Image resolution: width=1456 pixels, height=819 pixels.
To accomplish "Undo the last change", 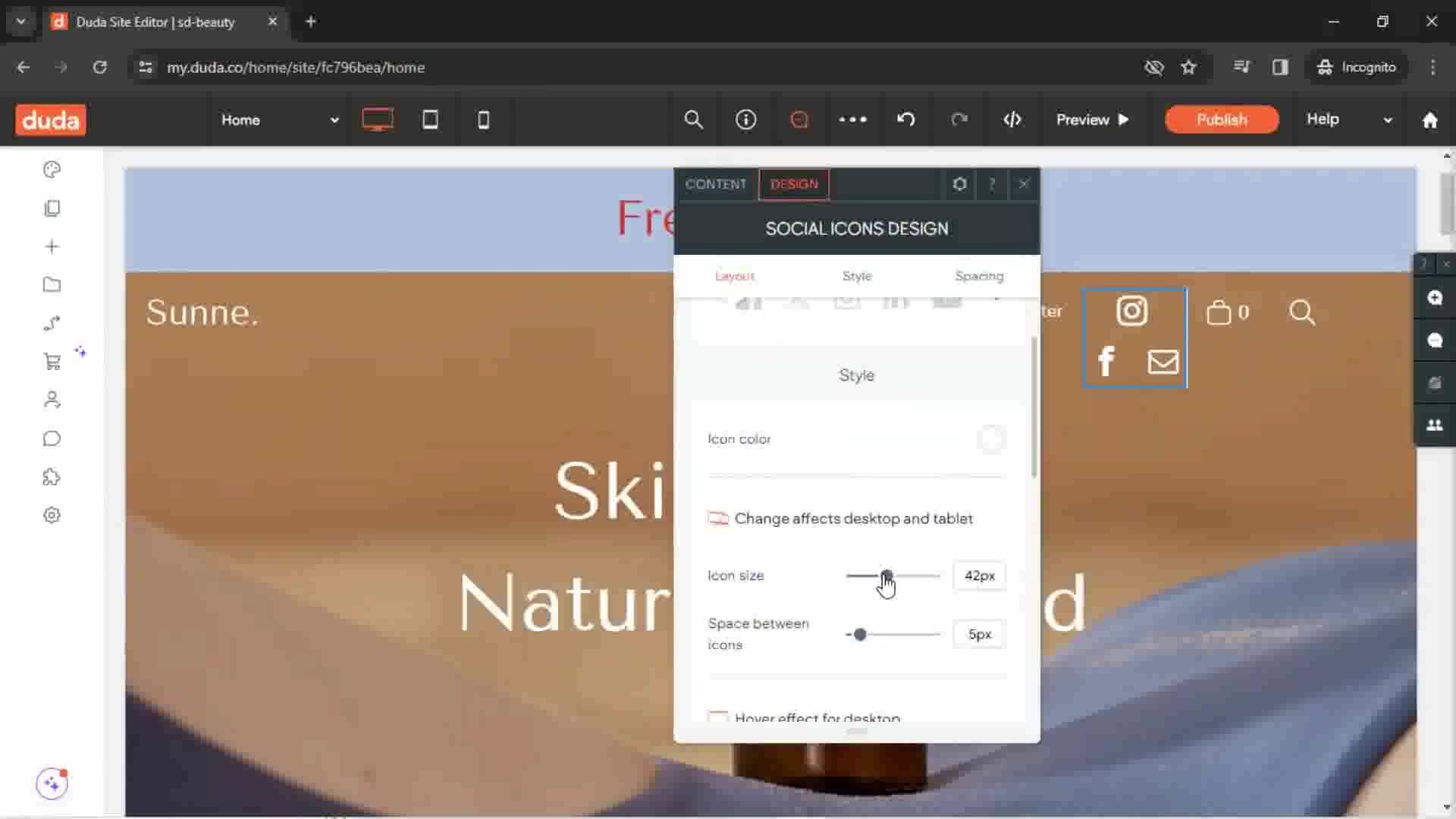I will tap(906, 120).
